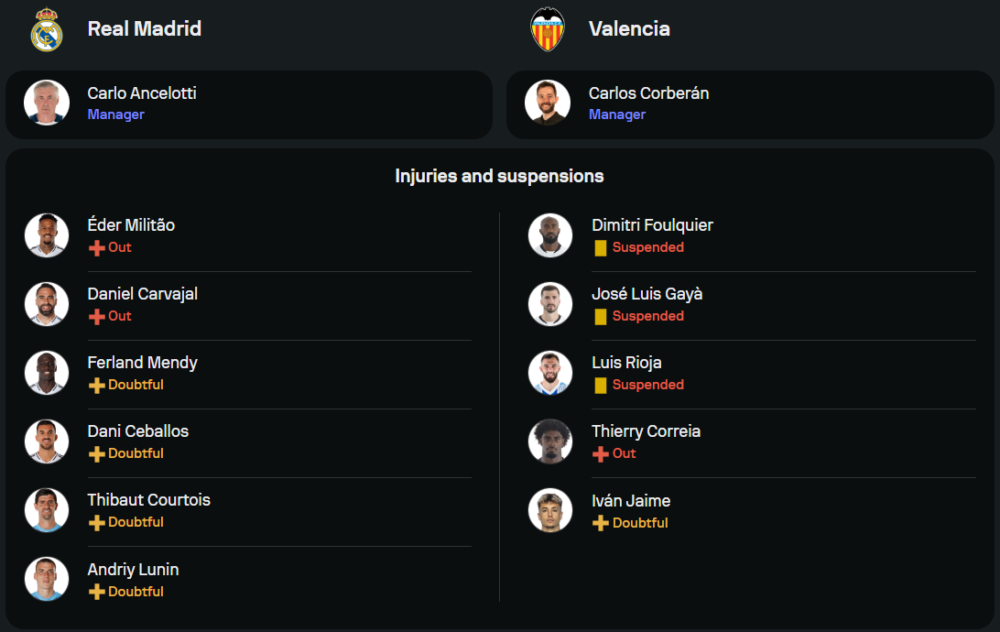Screen dimensions: 1000x632
Task: Click Suspended status under Dimitri Foulquier
Action: coord(648,247)
